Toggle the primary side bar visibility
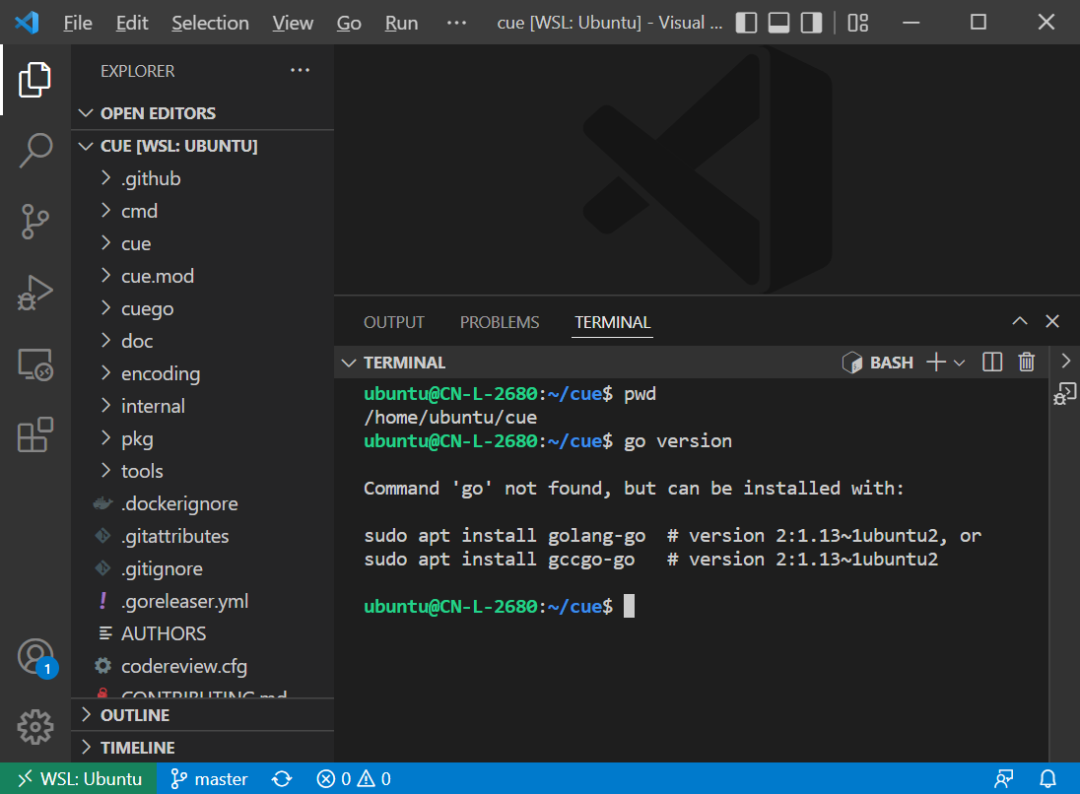The image size is (1080, 794). [x=746, y=21]
